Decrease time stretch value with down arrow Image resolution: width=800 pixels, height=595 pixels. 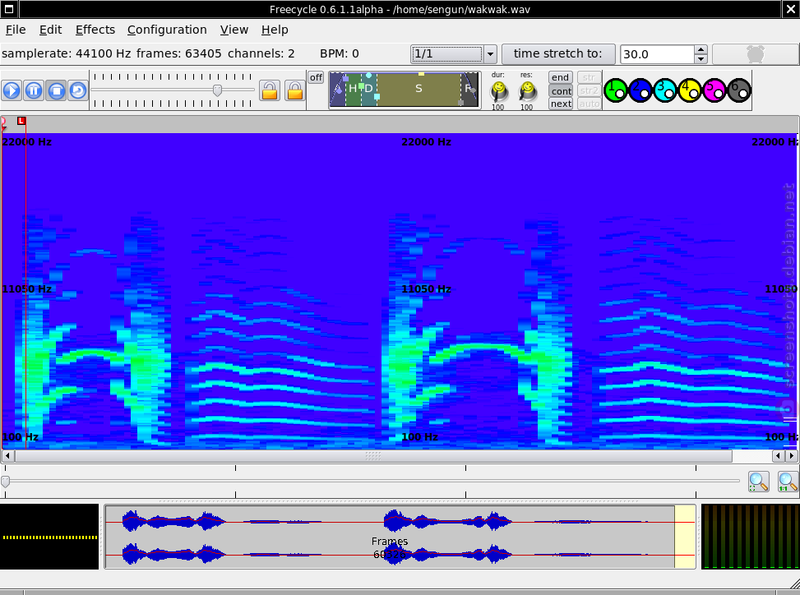pos(701,59)
